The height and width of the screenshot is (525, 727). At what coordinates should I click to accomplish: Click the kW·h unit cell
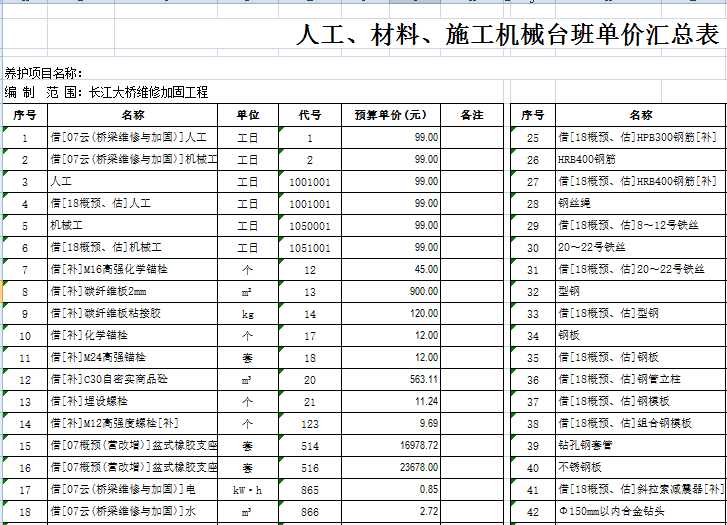(247, 489)
